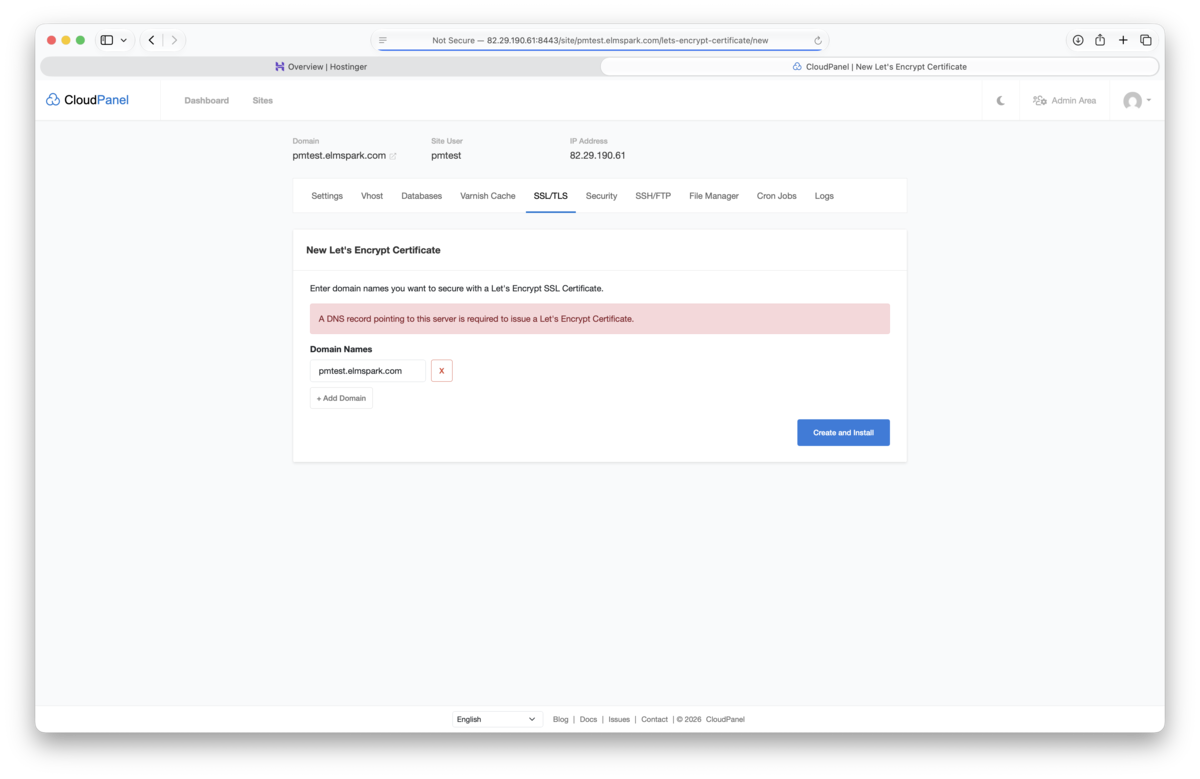Switch to Overview | Hostinger browser tab
Screen dimensions: 1200x779
[320, 67]
